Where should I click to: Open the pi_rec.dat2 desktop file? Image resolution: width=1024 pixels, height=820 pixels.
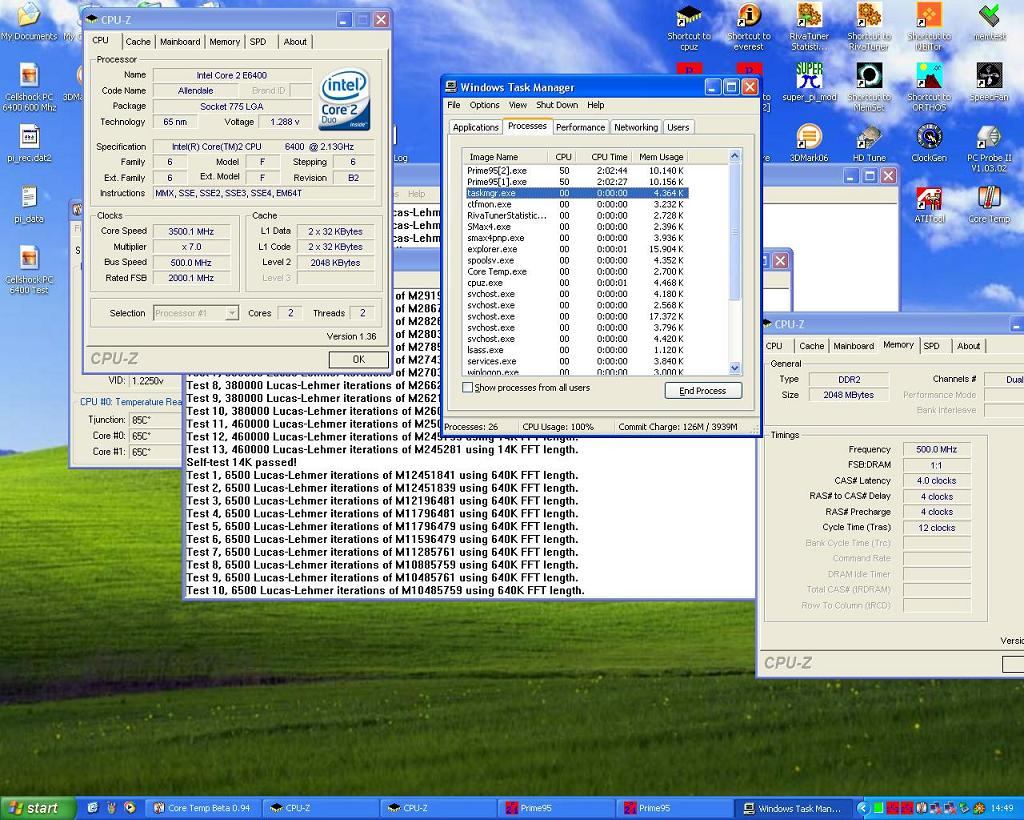pyautogui.click(x=29, y=143)
